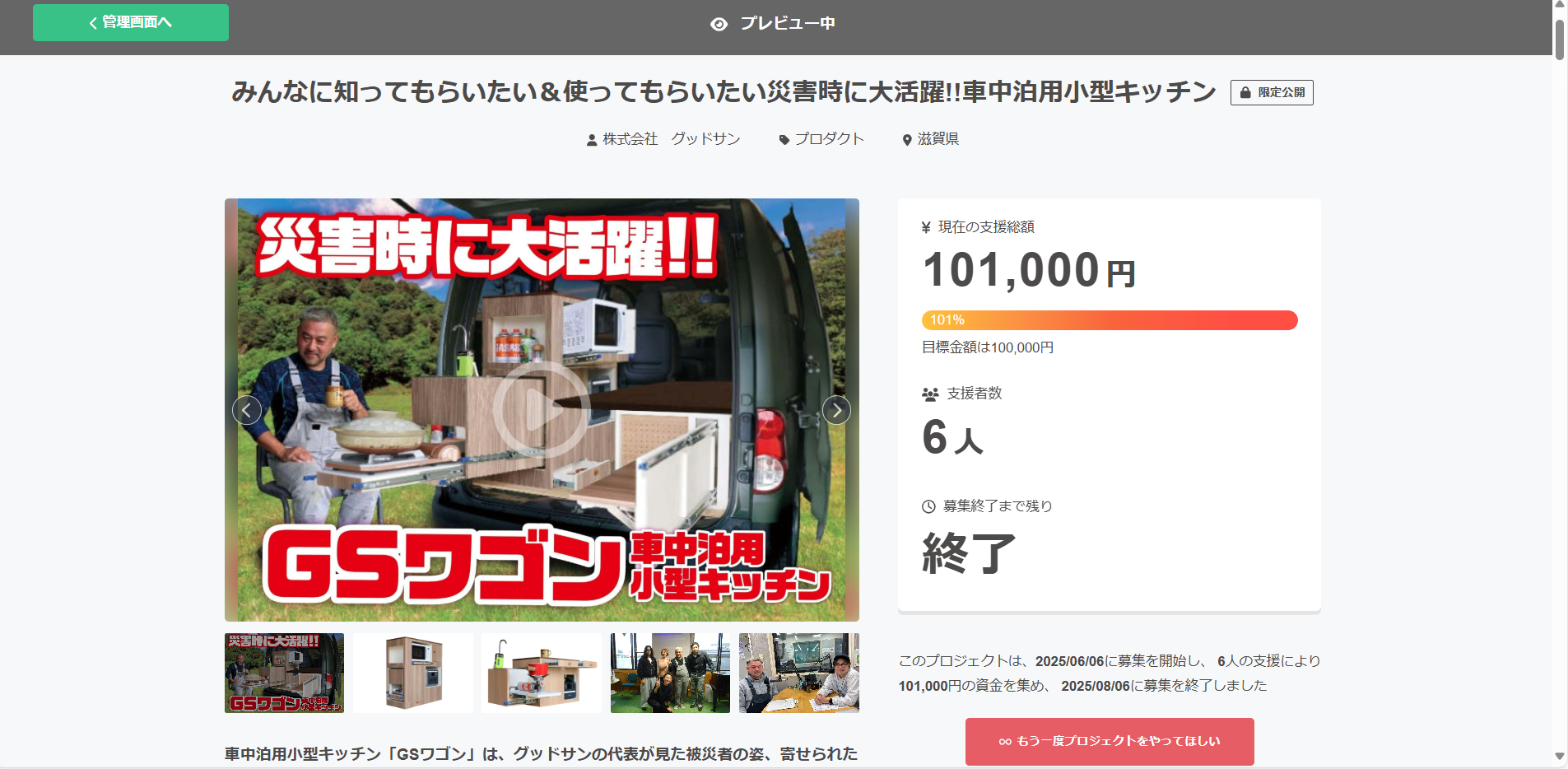This screenshot has width=1568, height=769.
Task: Click the lock icon in 限定公開 badge
Action: [1245, 93]
